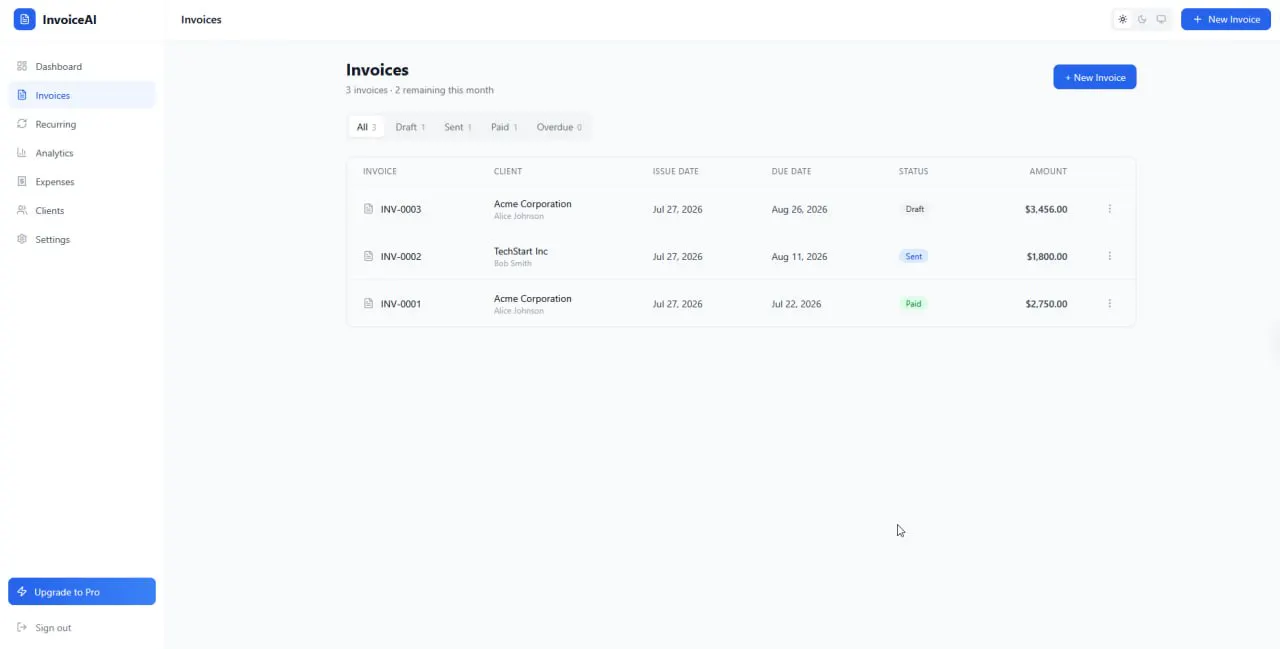The height and width of the screenshot is (649, 1280).
Task: Click the lightning icon on Upgrade button
Action: (22, 591)
